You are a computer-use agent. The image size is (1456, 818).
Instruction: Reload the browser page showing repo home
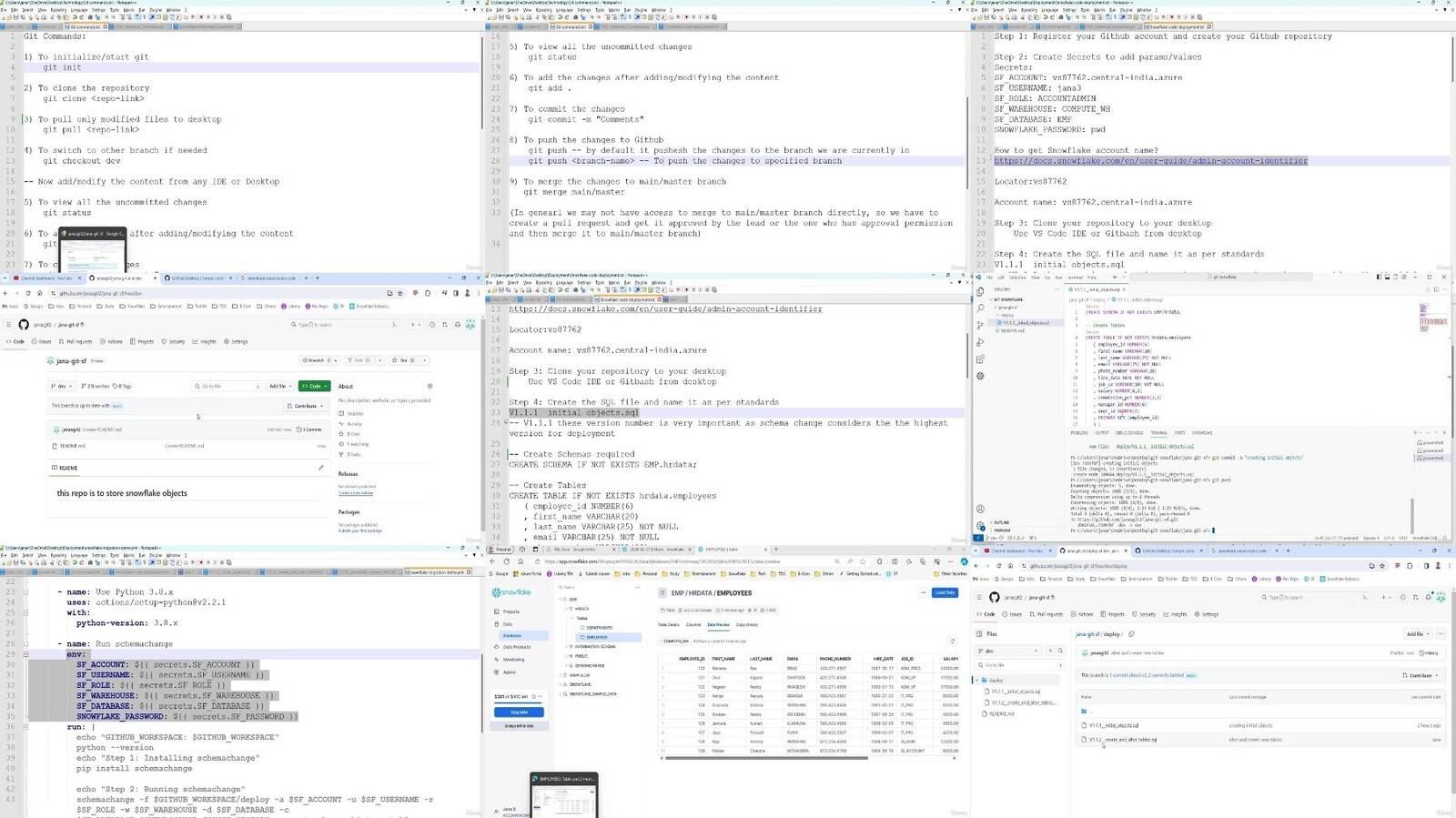tap(27, 293)
